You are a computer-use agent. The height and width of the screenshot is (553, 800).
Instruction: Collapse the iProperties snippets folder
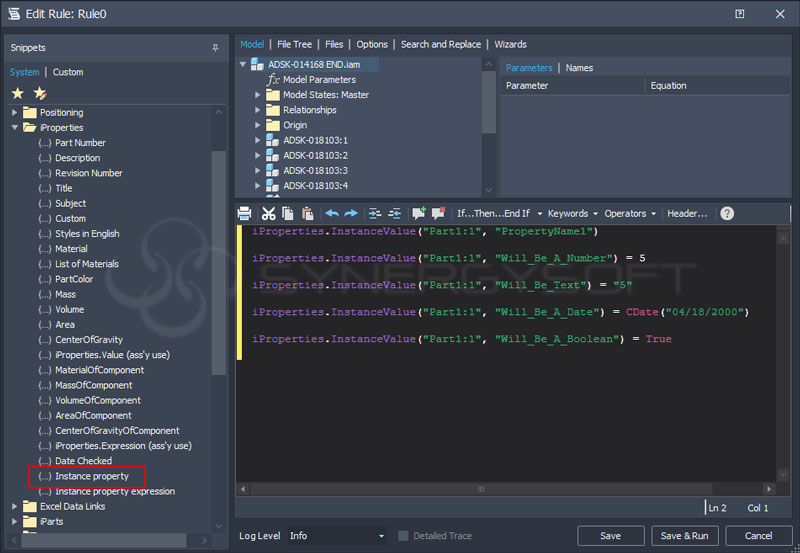click(x=16, y=128)
